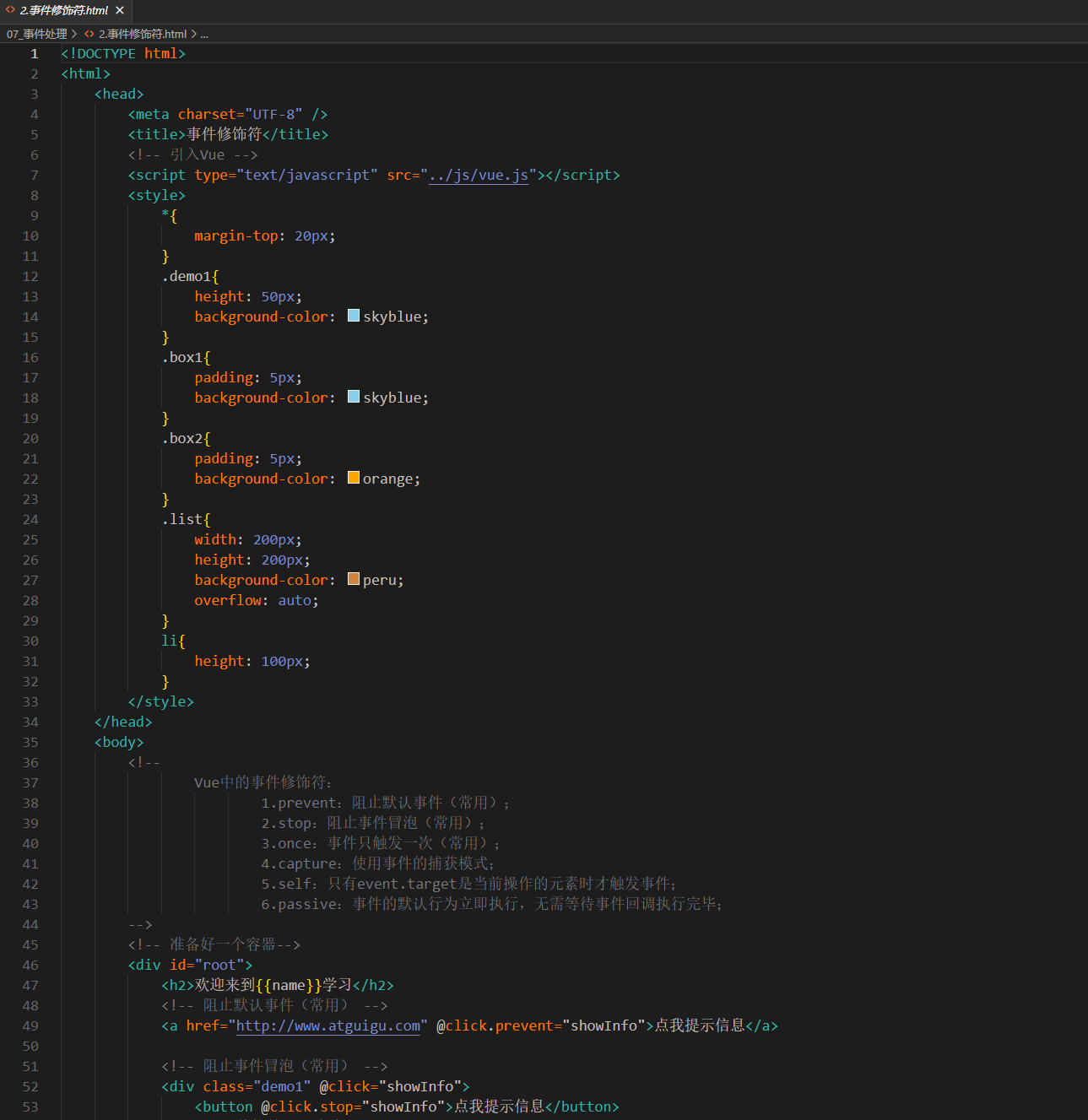Click the {{name}} interpolation

[289, 985]
